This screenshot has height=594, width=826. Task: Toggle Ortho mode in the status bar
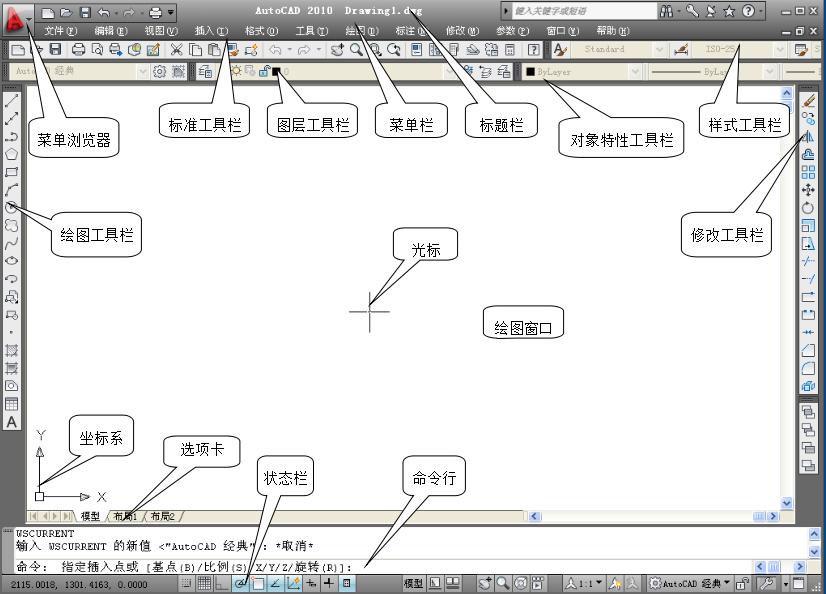click(x=219, y=583)
